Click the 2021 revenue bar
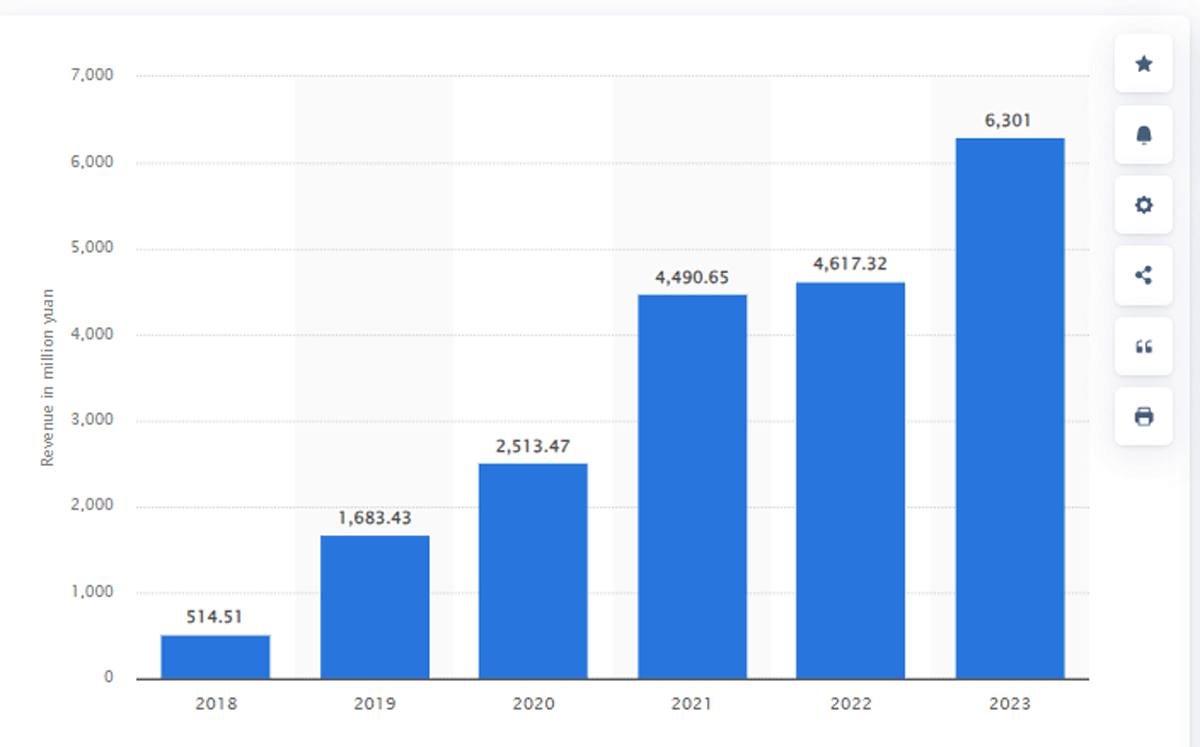Image resolution: width=1200 pixels, height=747 pixels. [x=692, y=487]
